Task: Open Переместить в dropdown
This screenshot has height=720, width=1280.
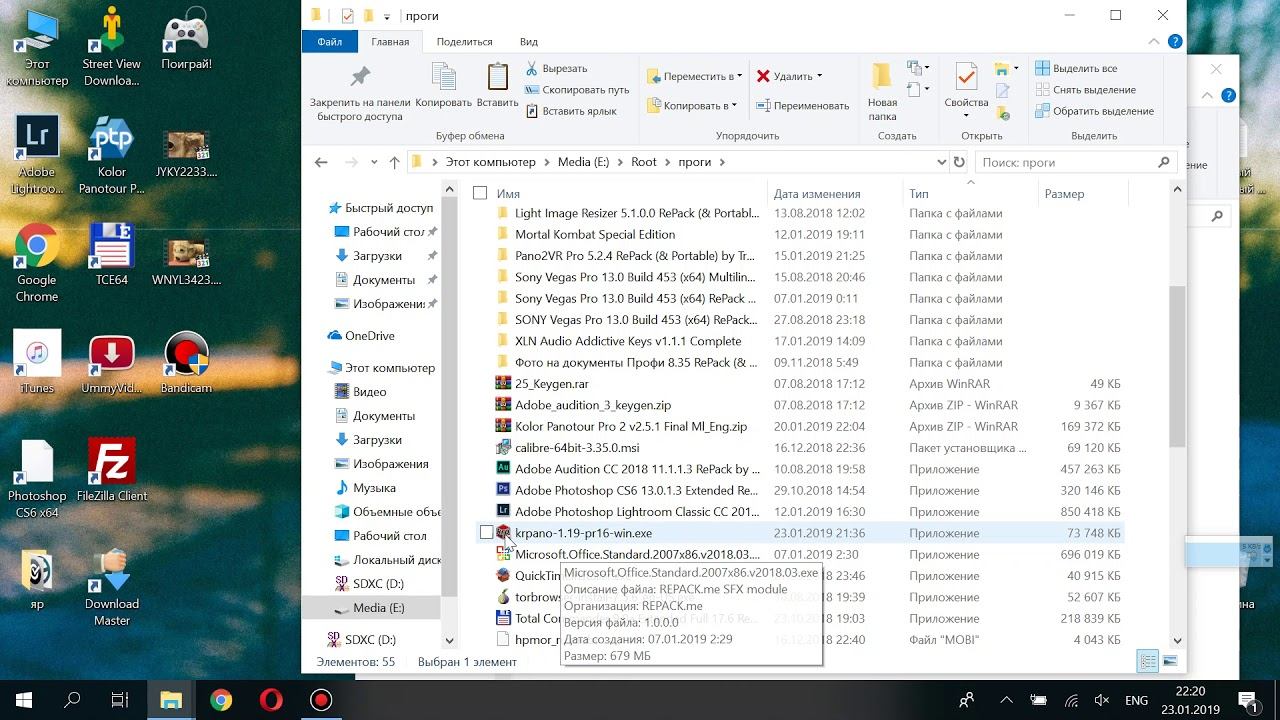Action: pyautogui.click(x=695, y=76)
